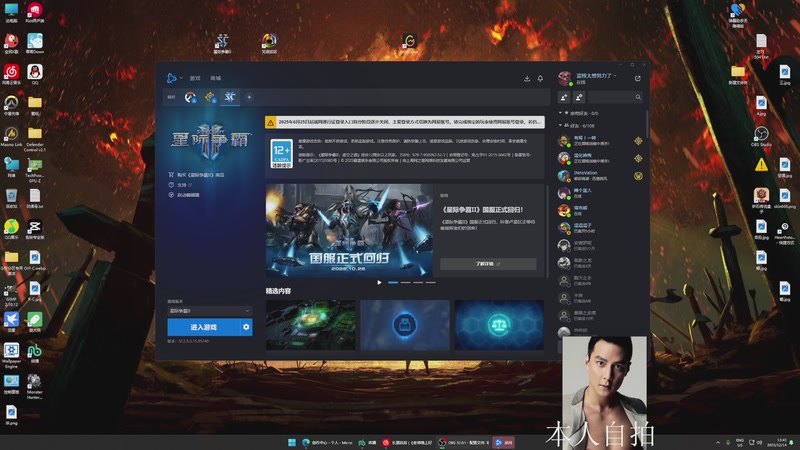
Task: Open the NetEase Cloud Music desktop icon
Action: [11, 74]
